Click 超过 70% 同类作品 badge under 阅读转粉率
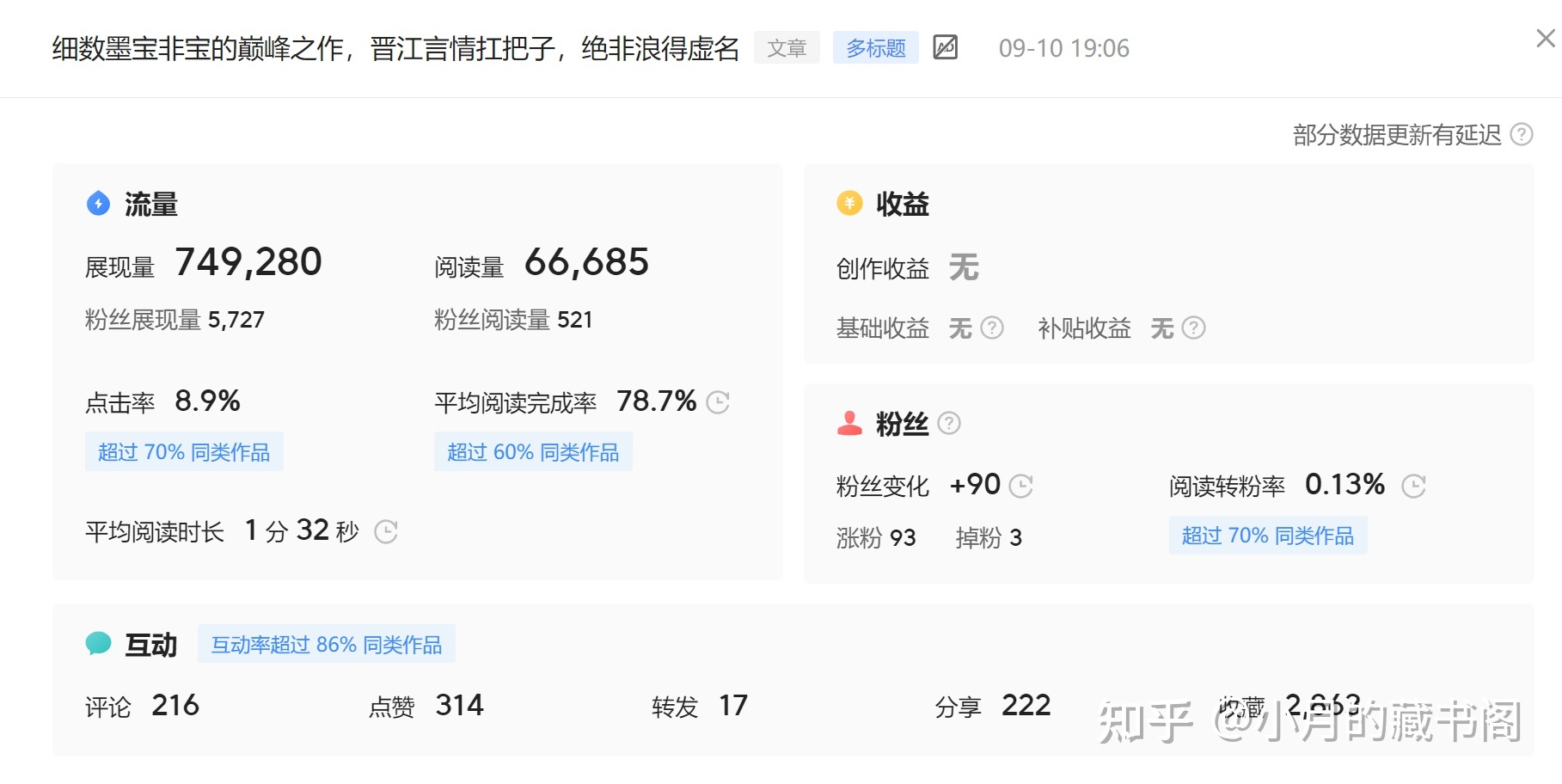 pos(1268,536)
